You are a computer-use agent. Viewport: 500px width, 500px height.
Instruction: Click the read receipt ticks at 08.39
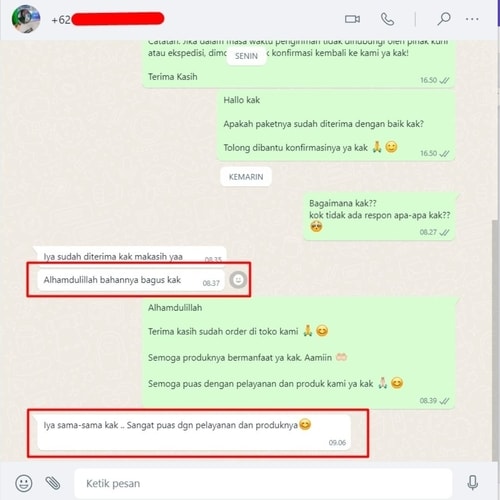coord(444,401)
